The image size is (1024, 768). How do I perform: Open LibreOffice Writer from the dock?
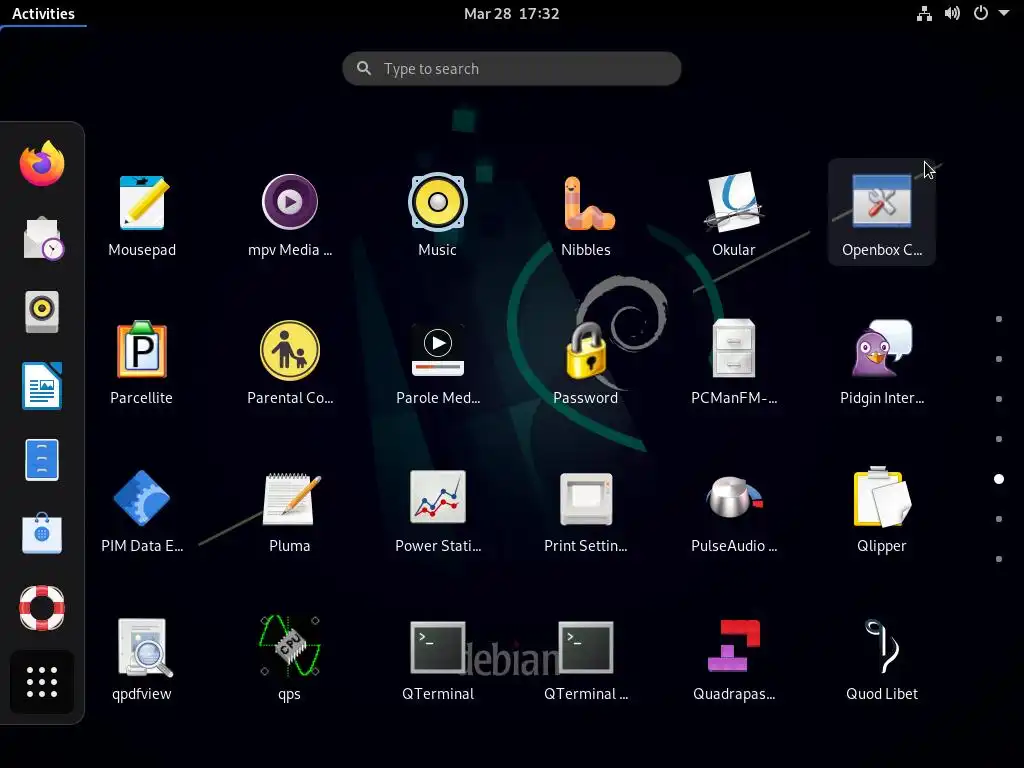42,386
